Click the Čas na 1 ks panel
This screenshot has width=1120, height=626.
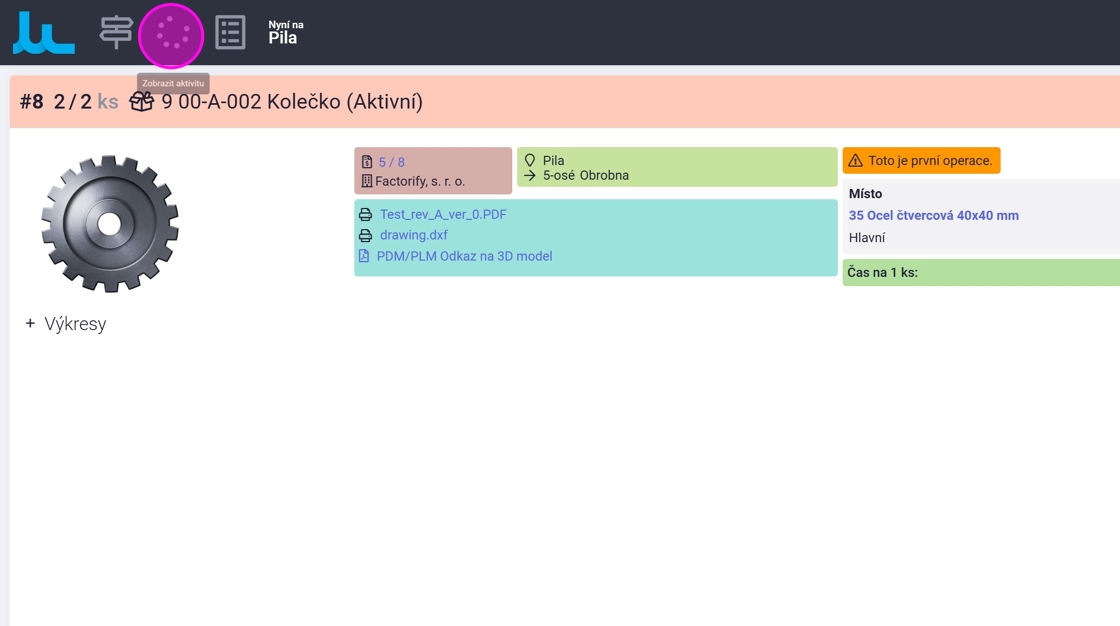point(980,273)
